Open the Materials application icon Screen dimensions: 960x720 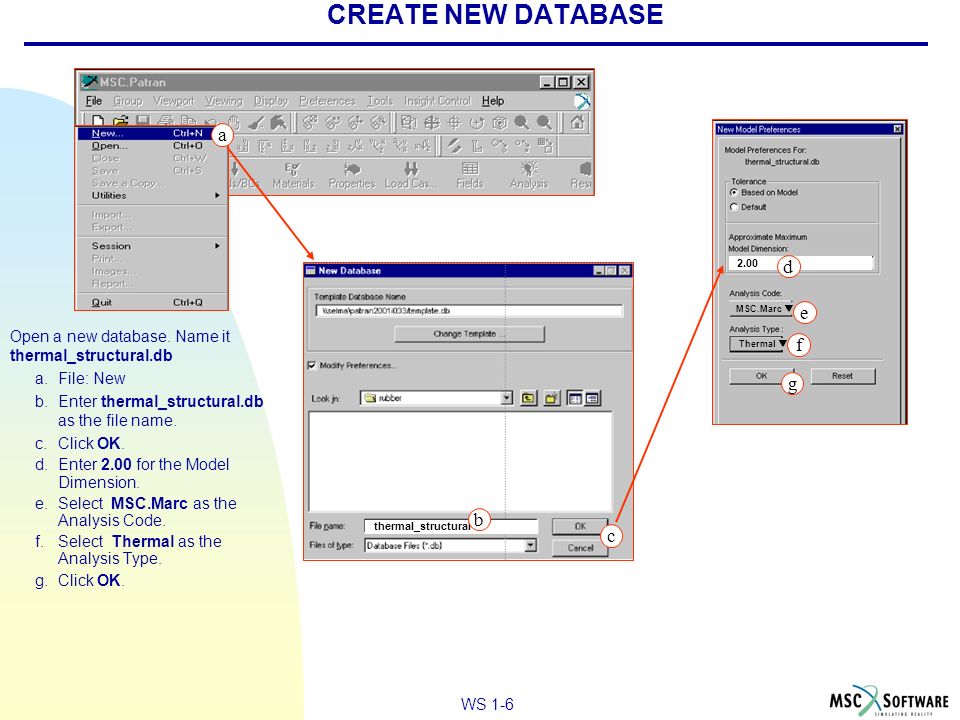293,175
